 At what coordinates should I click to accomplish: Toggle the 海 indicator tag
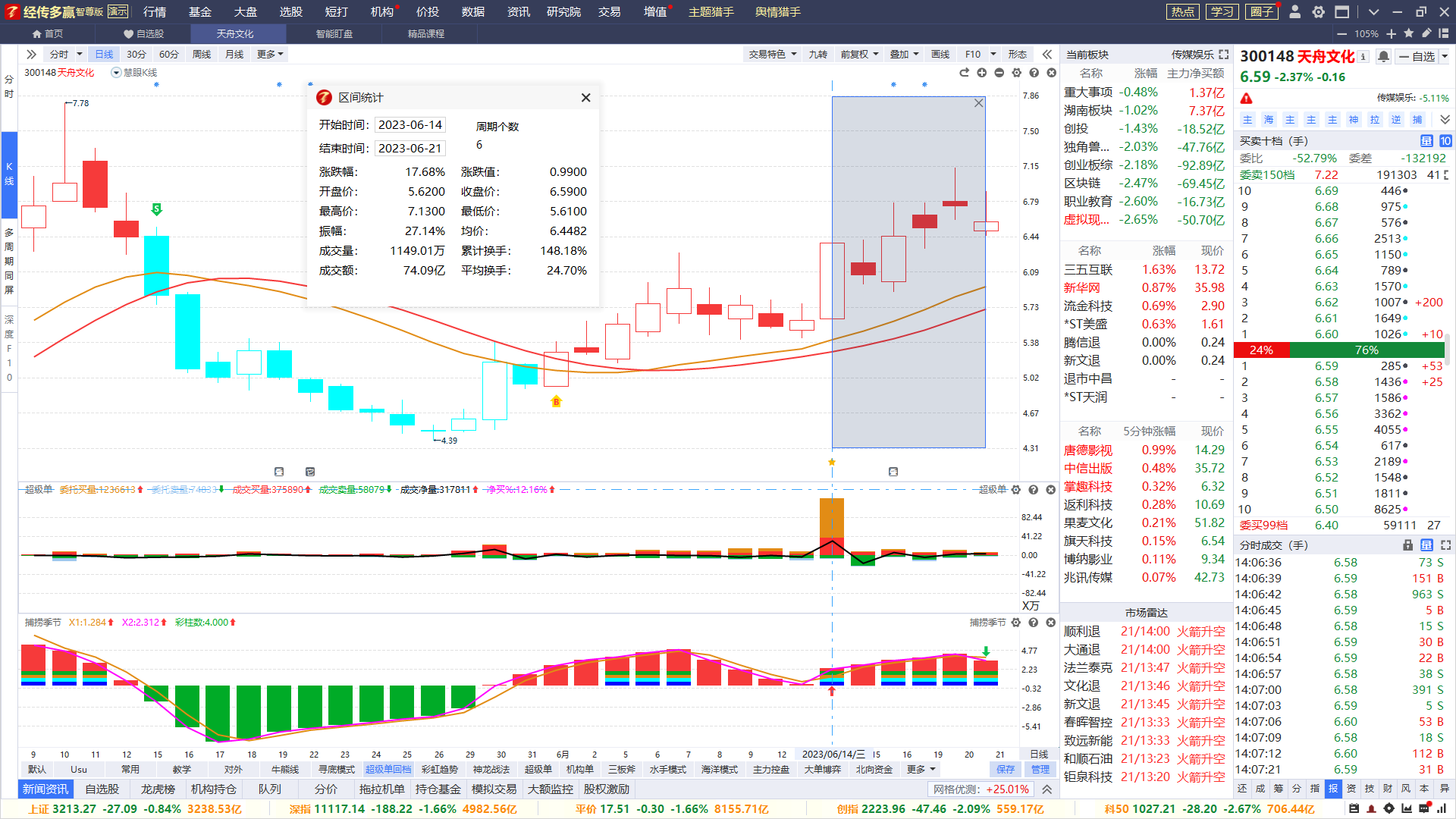pyautogui.click(x=1269, y=120)
